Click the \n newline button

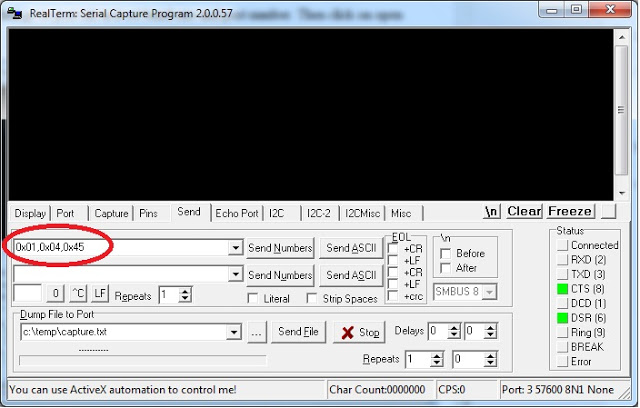coord(491,211)
